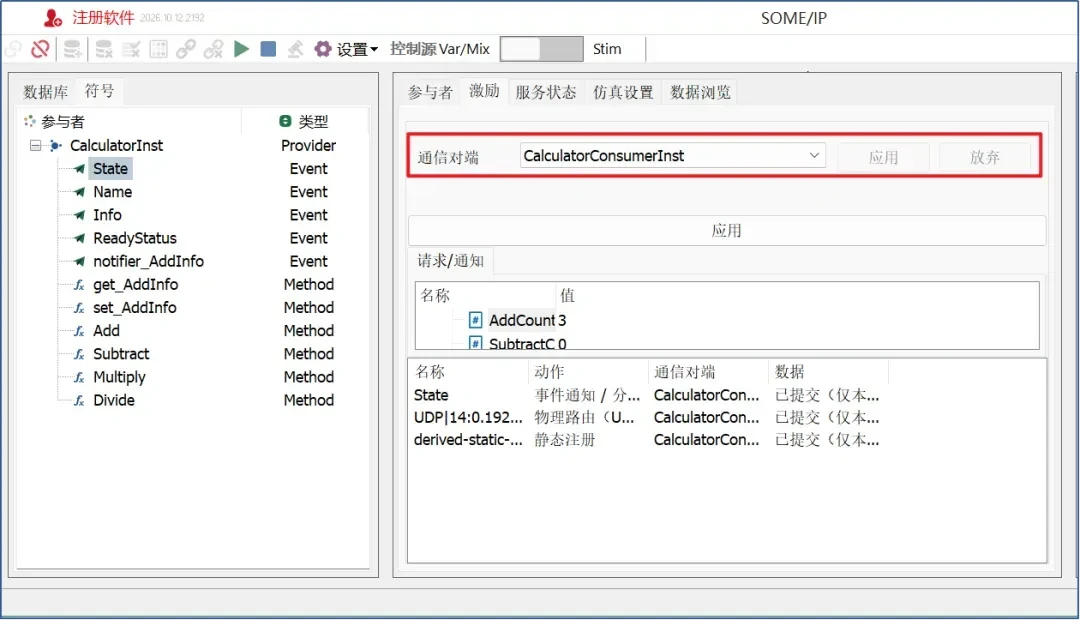The width and height of the screenshot is (1080, 620).
Task: Toggle the Var/Mix to Stim control switch
Action: pyautogui.click(x=541, y=49)
